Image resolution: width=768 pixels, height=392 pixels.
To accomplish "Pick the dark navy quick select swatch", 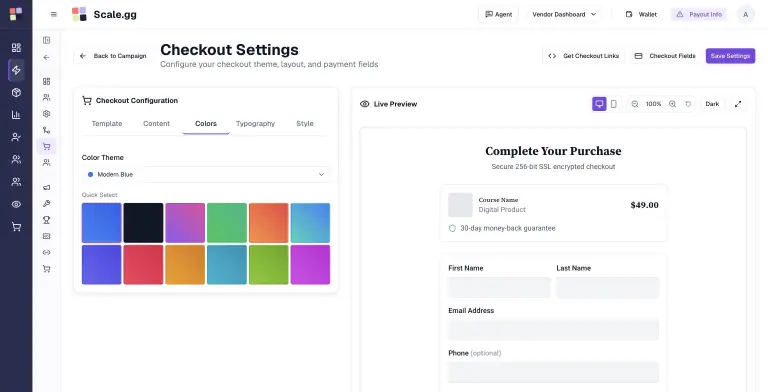I will click(144, 223).
